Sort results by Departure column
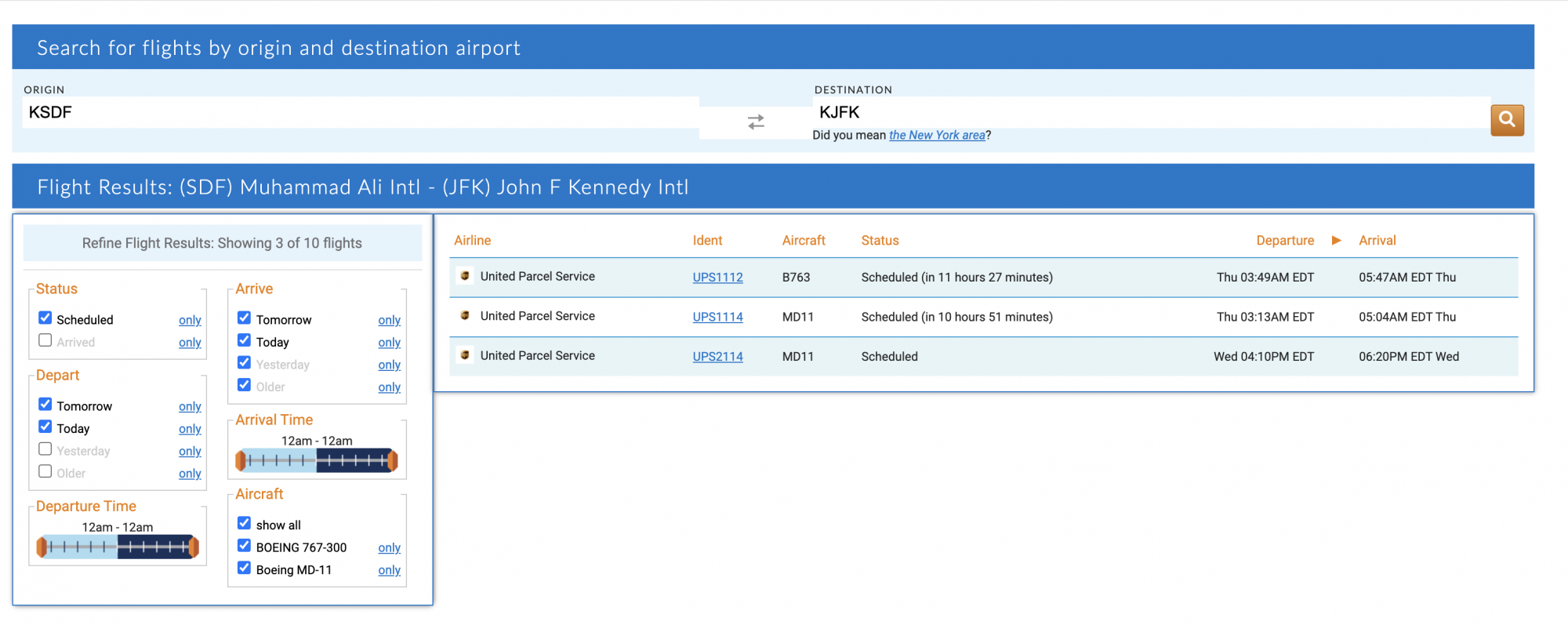The image size is (1568, 625). (1285, 241)
